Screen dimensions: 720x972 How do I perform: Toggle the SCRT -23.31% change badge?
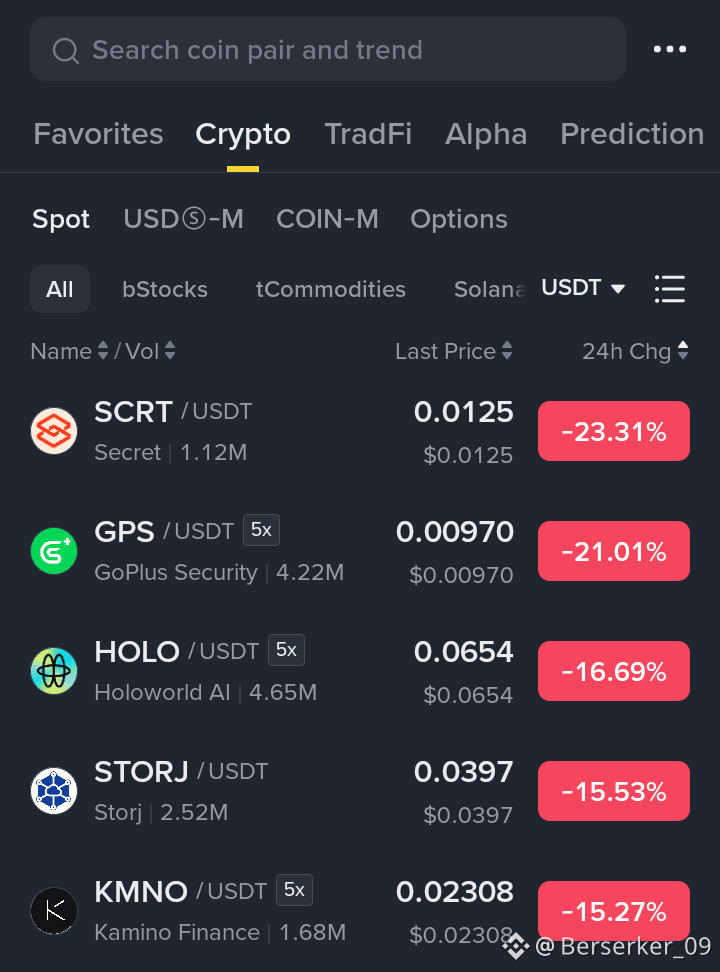coord(614,431)
